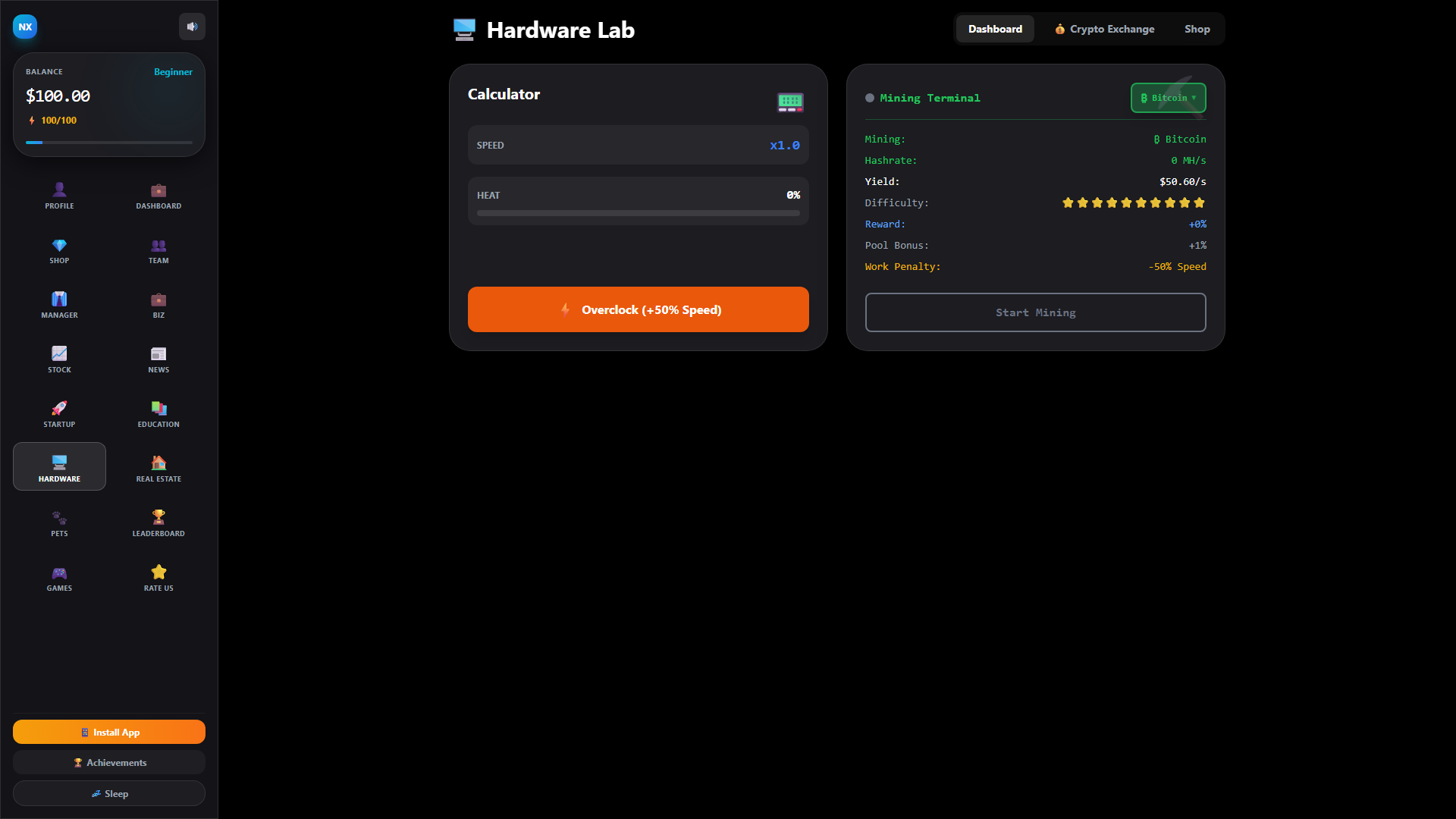Click the Startup rocket icon
This screenshot has width=1456, height=819.
pyautogui.click(x=59, y=412)
